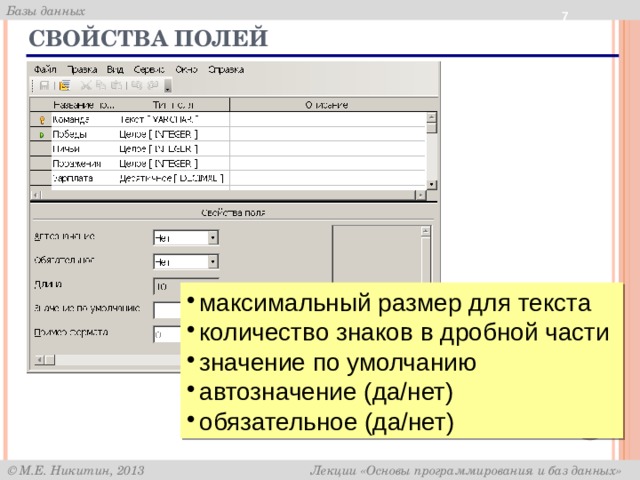Click the Пример формата label
The height and width of the screenshot is (480, 640).
click(x=71, y=332)
